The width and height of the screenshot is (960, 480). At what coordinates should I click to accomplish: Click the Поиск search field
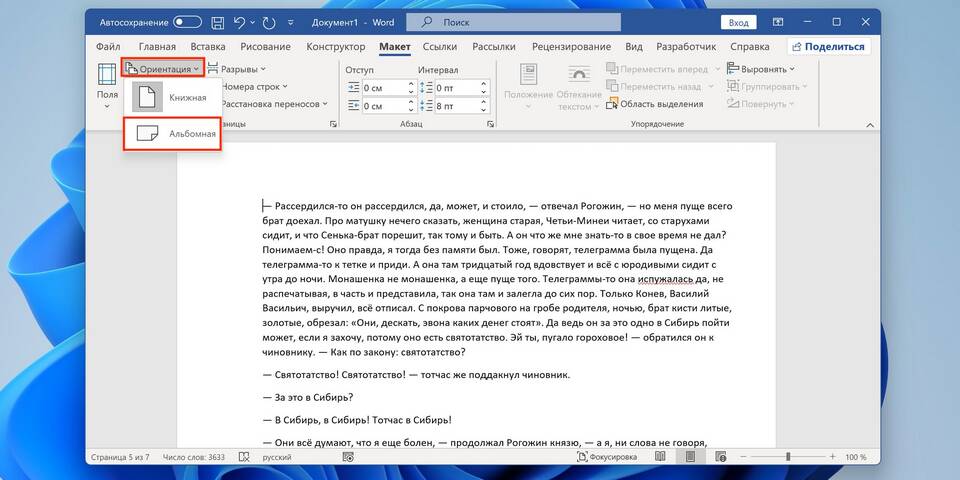tap(513, 22)
